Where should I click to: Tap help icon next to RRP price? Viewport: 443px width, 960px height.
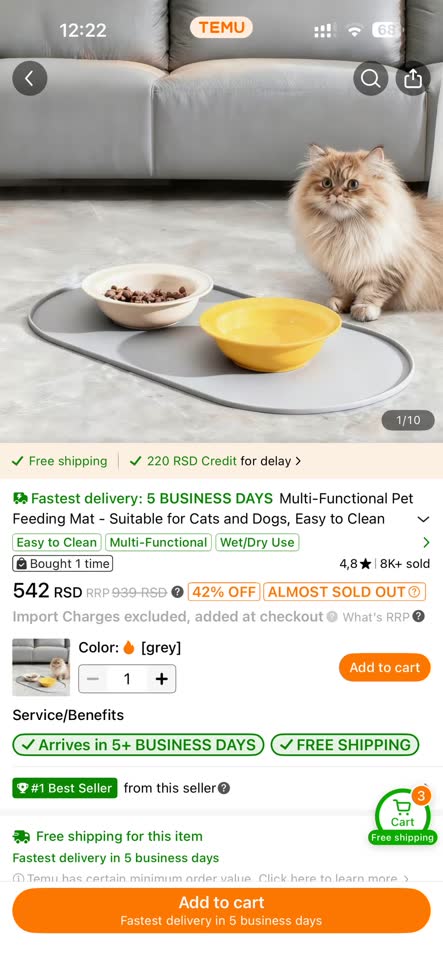[177, 592]
